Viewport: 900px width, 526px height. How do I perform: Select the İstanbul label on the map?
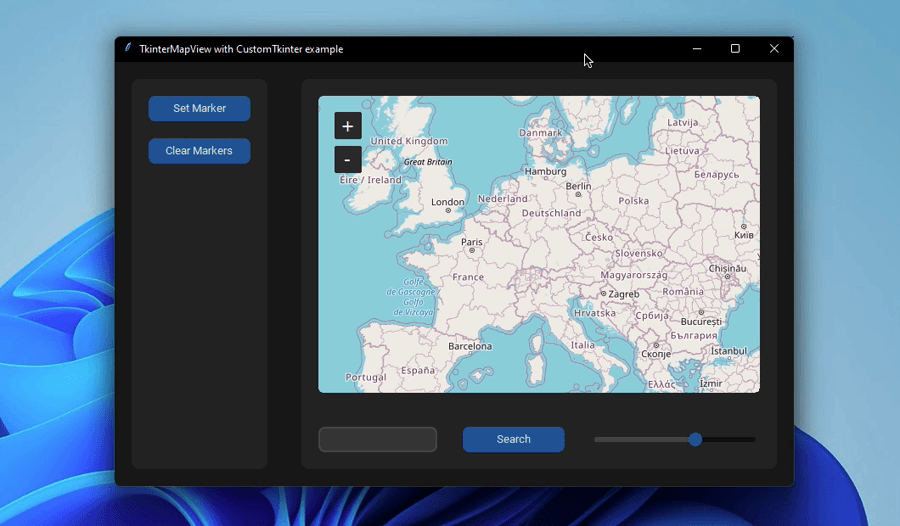tap(728, 351)
